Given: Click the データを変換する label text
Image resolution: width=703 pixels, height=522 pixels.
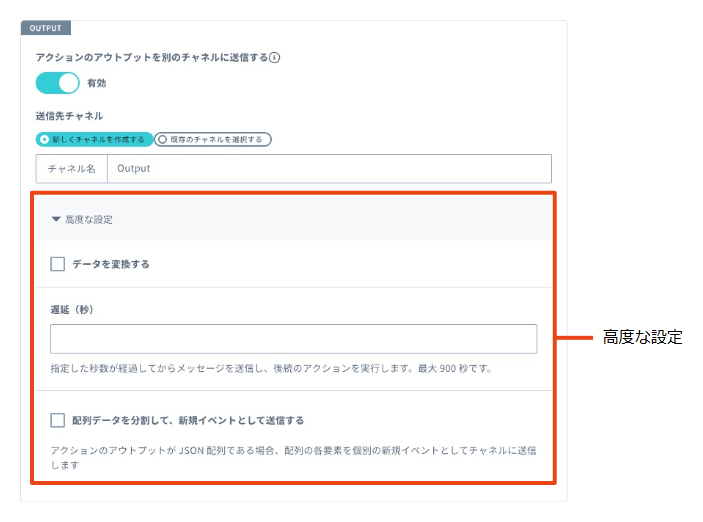Looking at the screenshot, I should click(x=111, y=264).
